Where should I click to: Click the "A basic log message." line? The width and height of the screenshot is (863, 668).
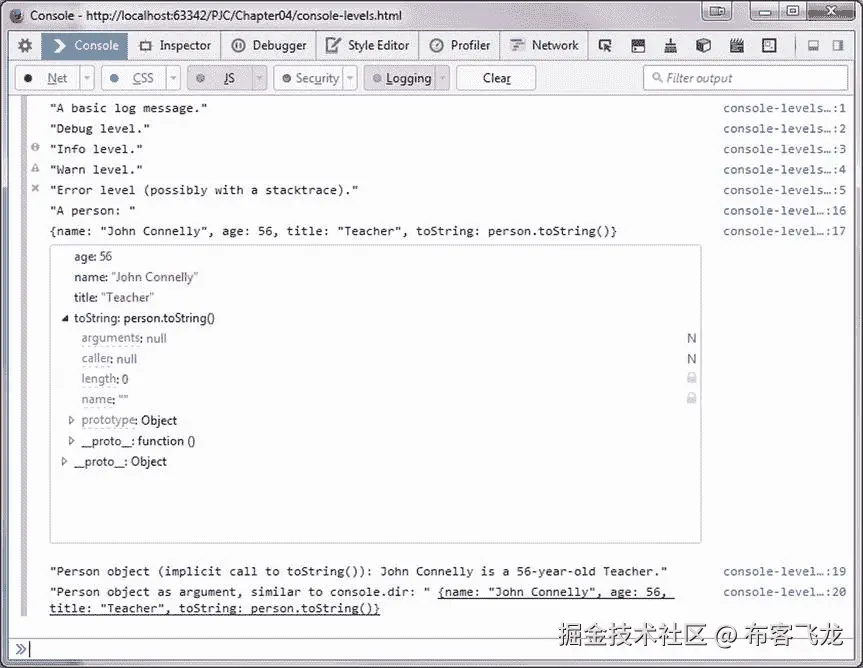pyautogui.click(x=128, y=108)
